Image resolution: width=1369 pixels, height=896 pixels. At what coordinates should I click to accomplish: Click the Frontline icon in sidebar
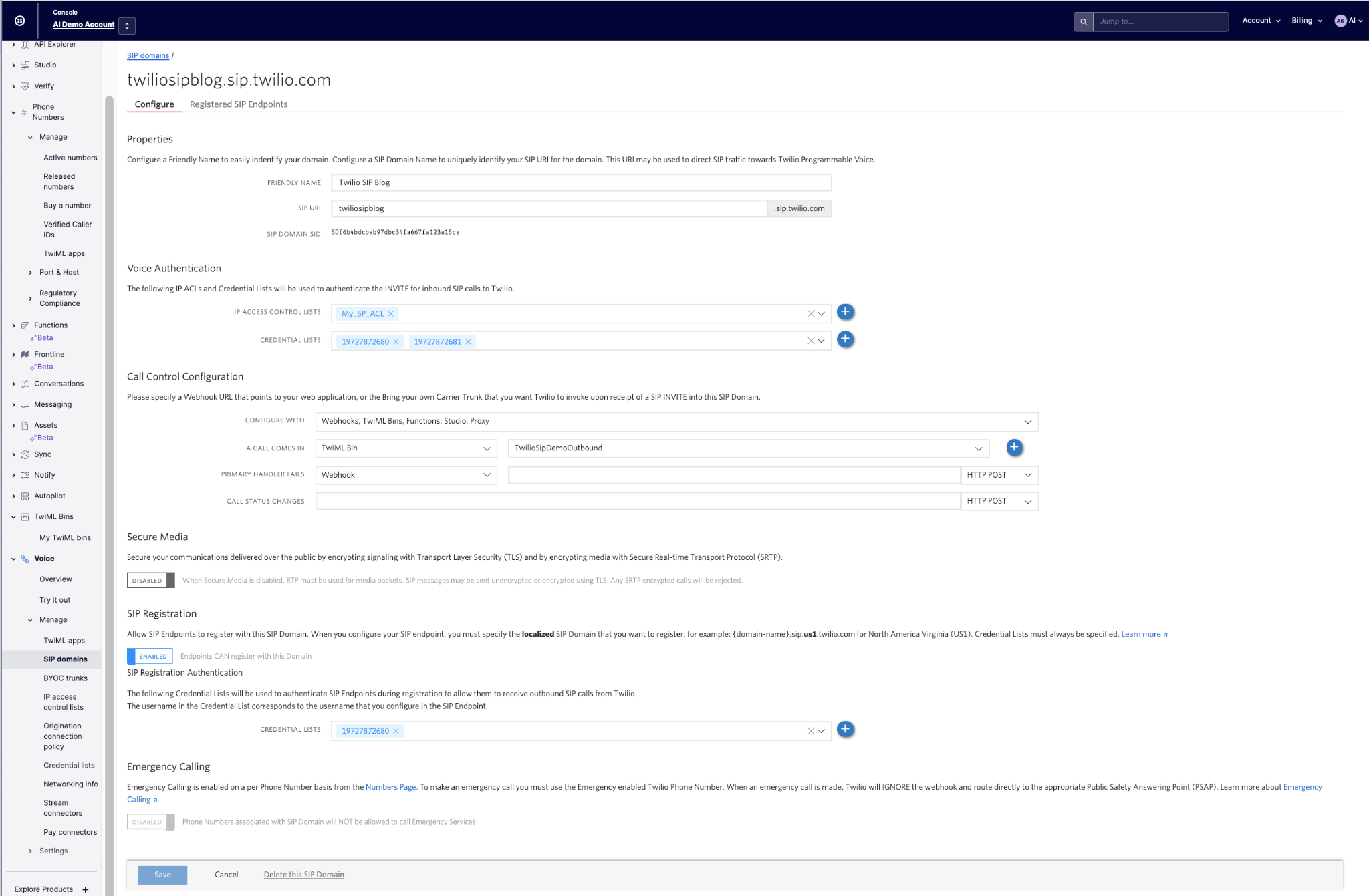[x=25, y=355]
